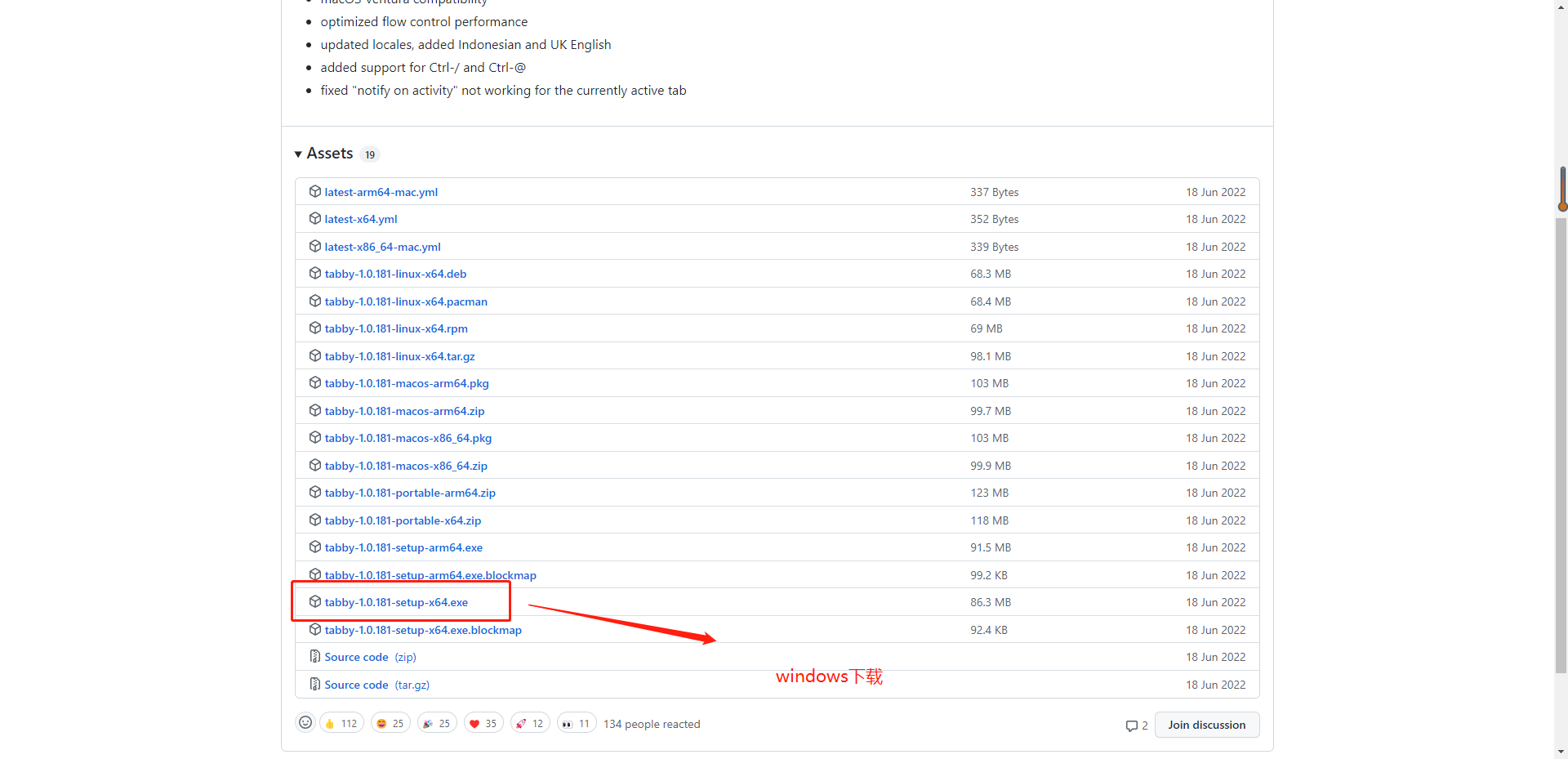
Task: Click package icon beside macos-arm64.pkg
Action: (315, 382)
